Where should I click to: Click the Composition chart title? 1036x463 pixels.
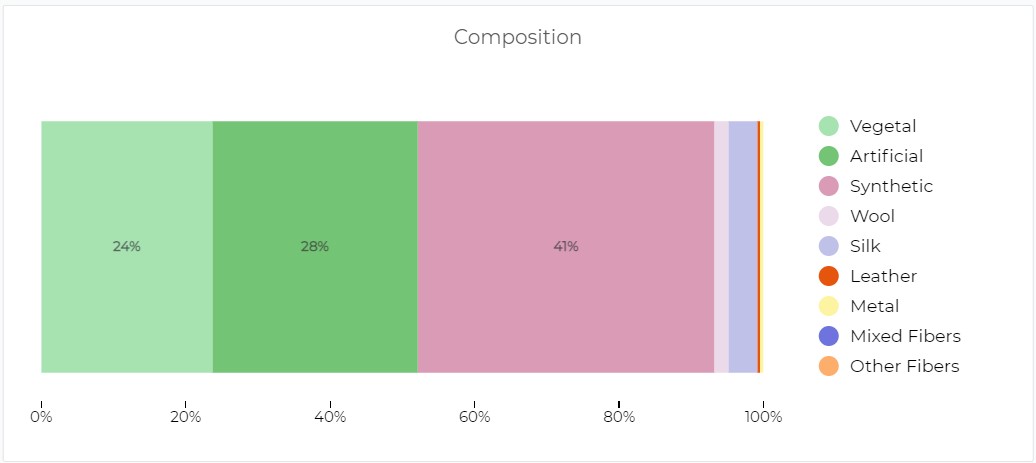517,37
